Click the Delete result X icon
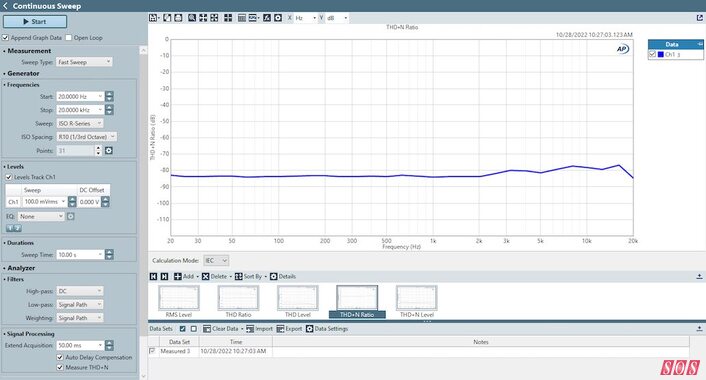The width and height of the screenshot is (706, 380). coord(205,276)
